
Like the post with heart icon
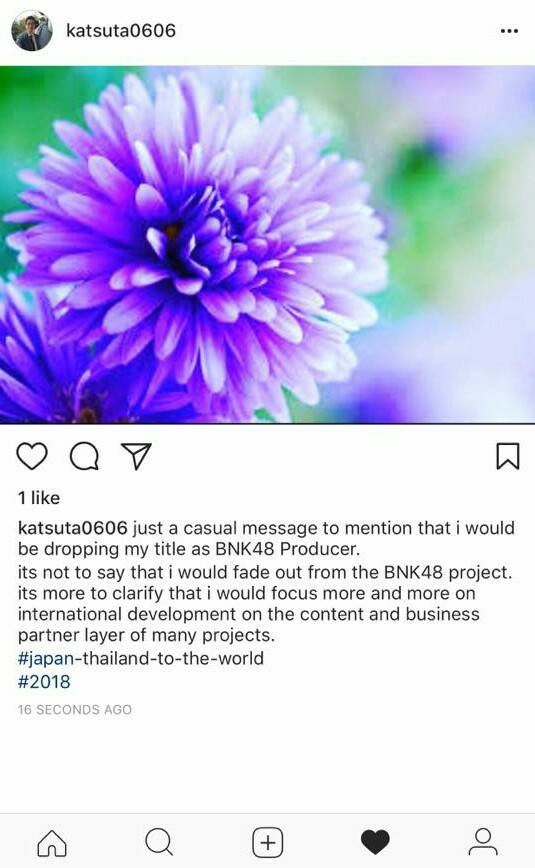pyautogui.click(x=32, y=456)
